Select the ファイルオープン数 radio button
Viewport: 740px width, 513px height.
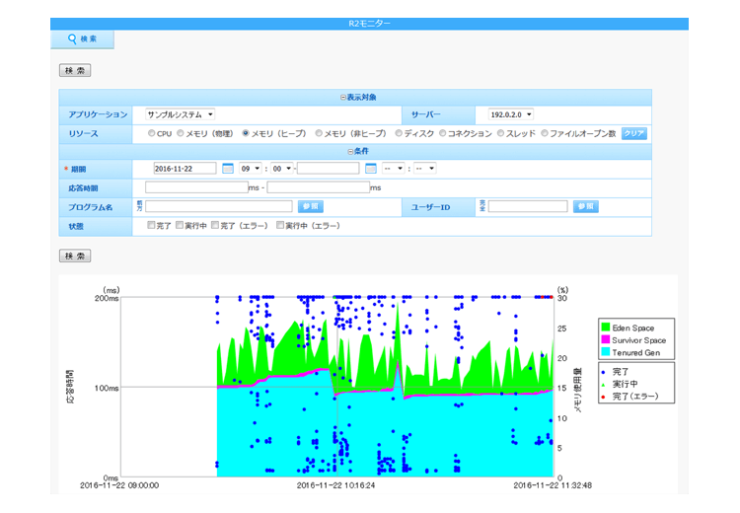(x=545, y=133)
